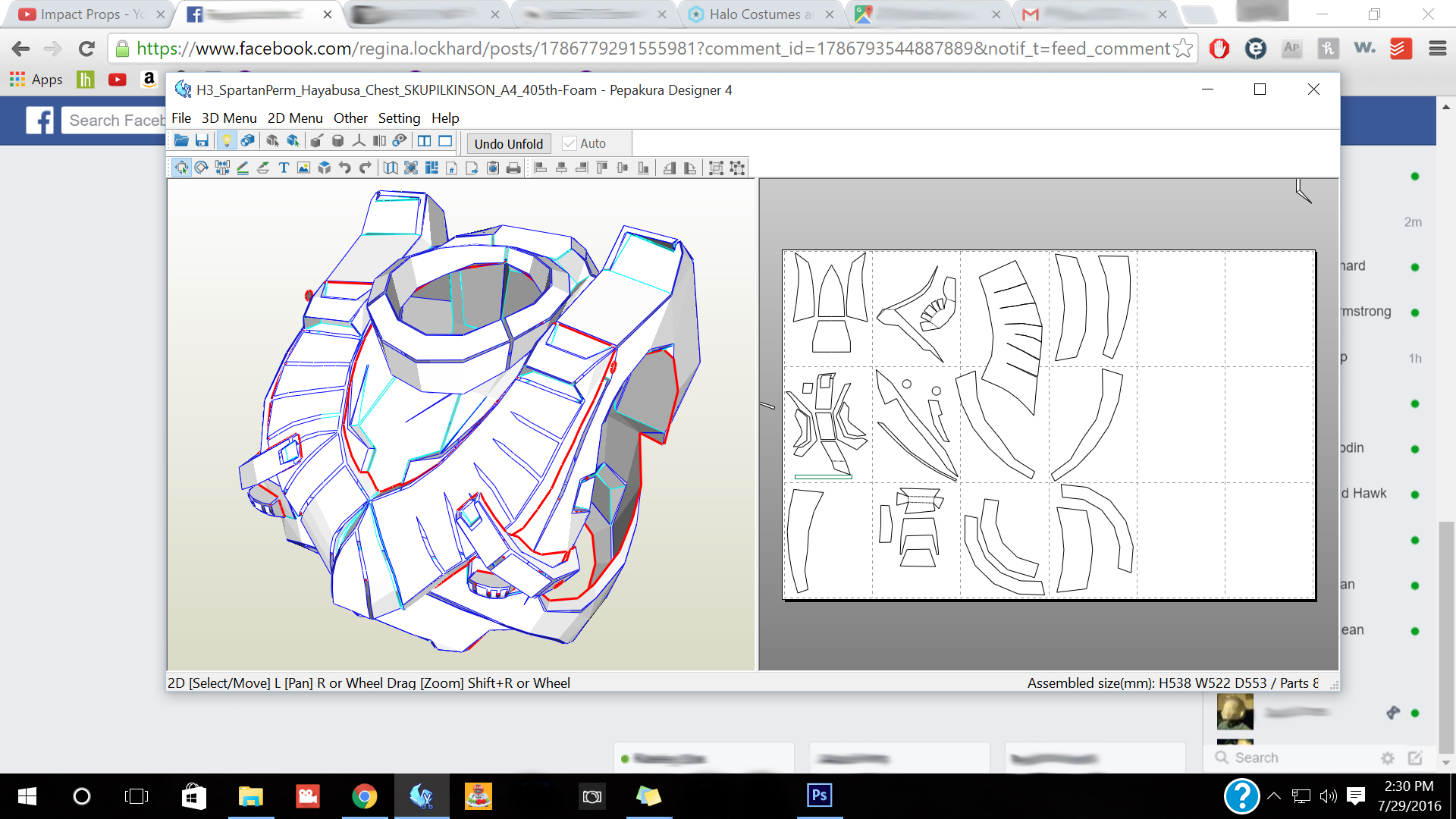Switch to single window layout view
Screen dimensions: 1456x819
(445, 141)
